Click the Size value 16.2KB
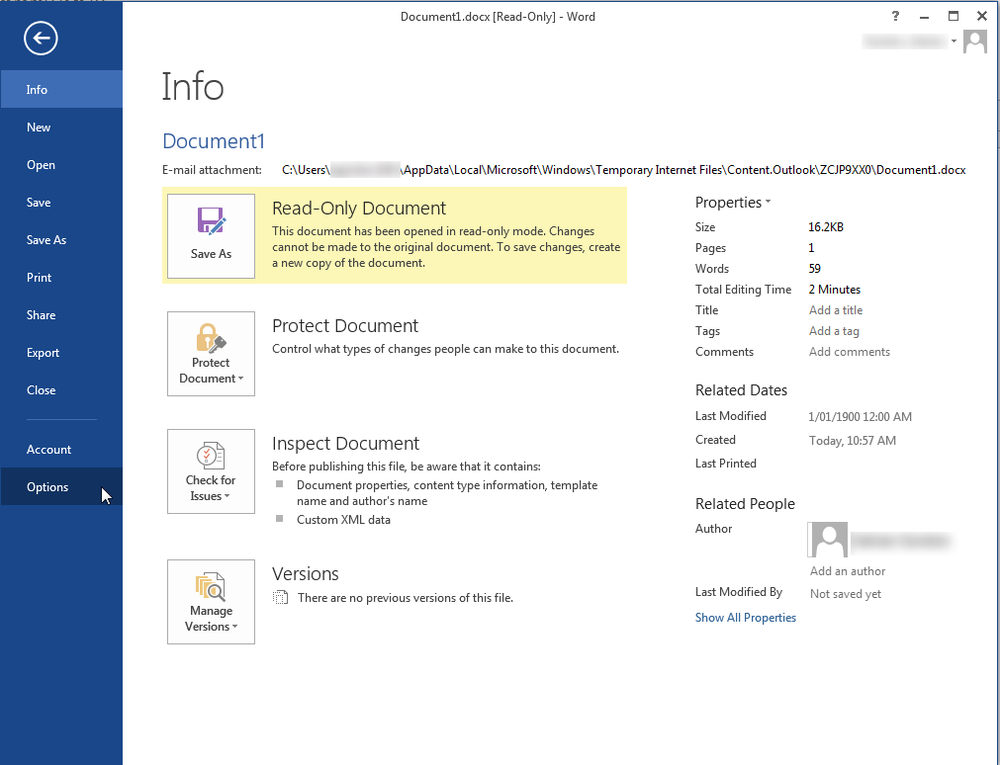The width and height of the screenshot is (1000, 765). [826, 227]
